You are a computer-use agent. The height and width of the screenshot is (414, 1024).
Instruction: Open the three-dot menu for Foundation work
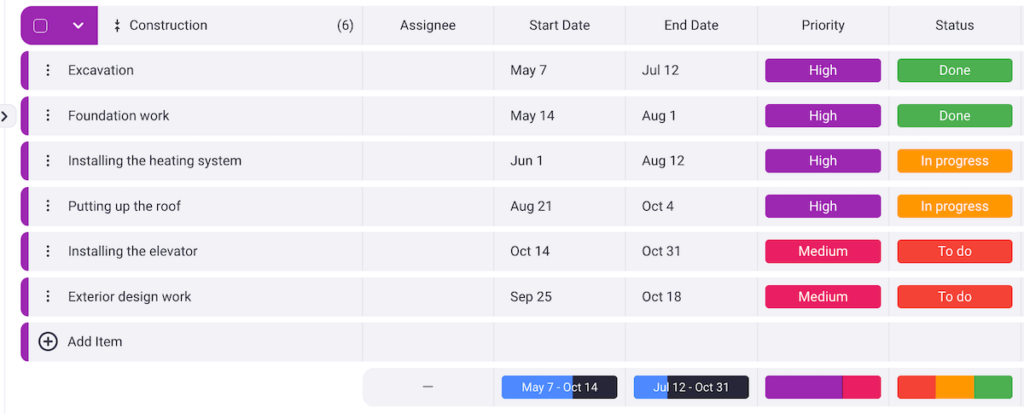[x=47, y=116]
